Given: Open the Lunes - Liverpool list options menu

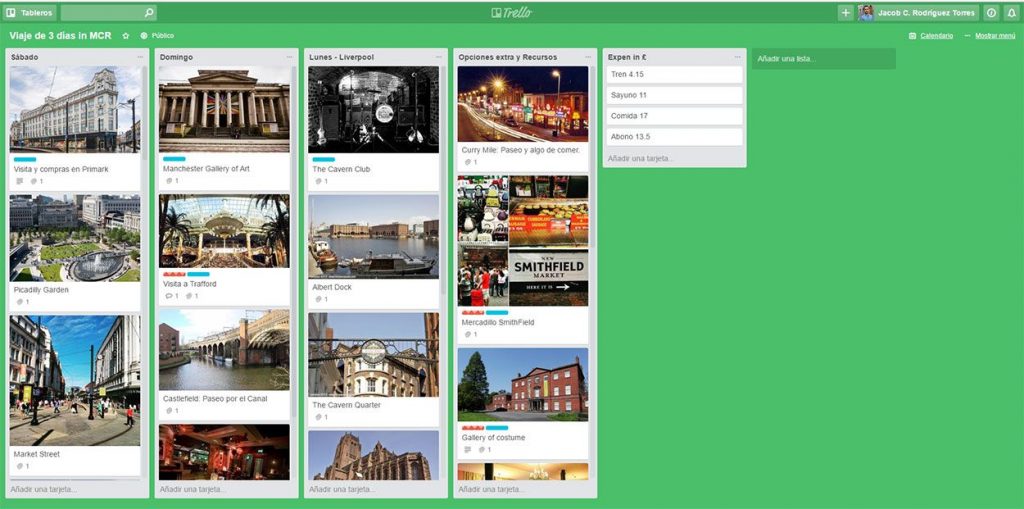Looking at the screenshot, I should tap(439, 57).
